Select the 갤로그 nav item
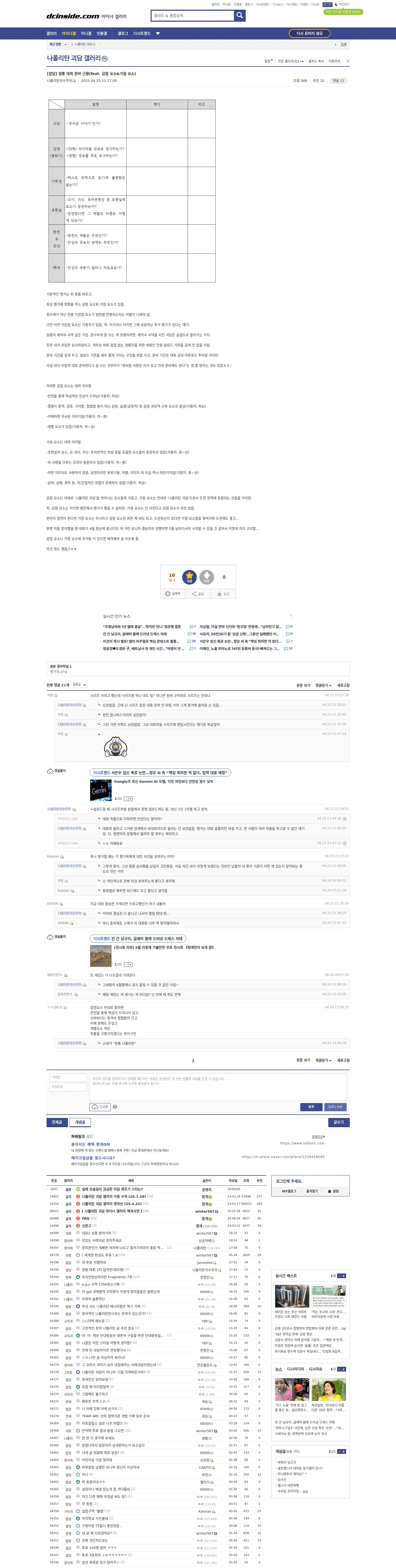Screen dimensions: 396x1568 [x=123, y=33]
